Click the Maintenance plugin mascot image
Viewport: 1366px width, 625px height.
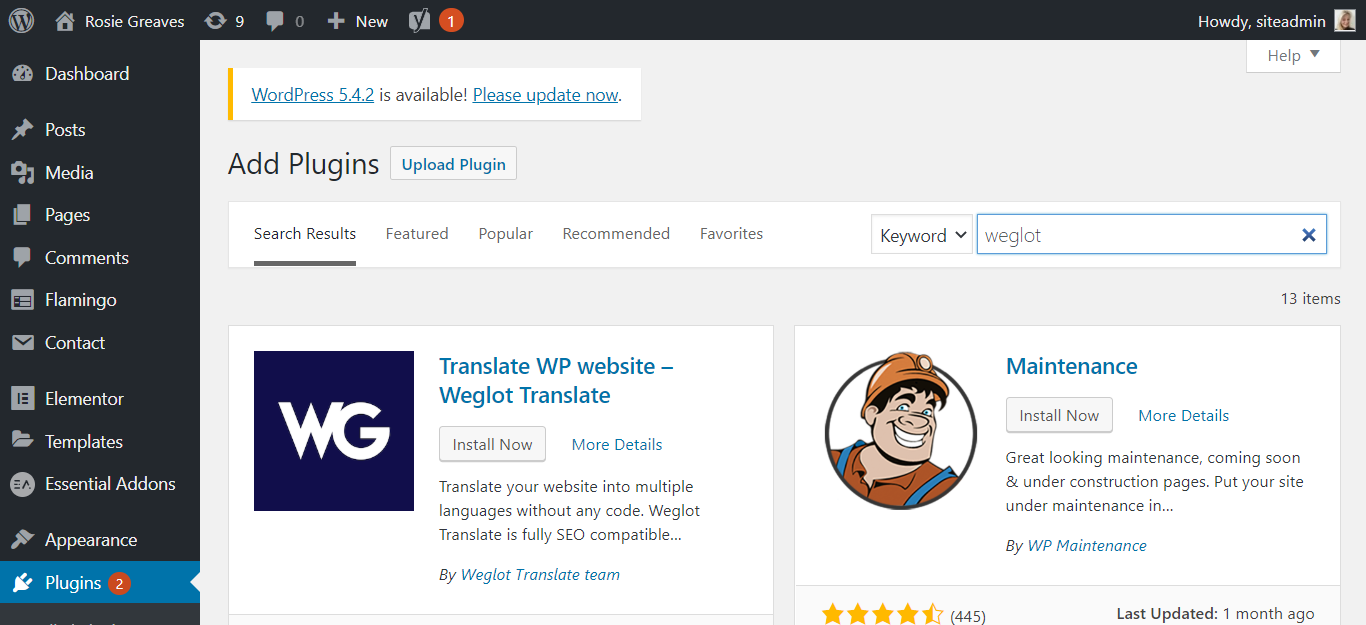(x=901, y=431)
